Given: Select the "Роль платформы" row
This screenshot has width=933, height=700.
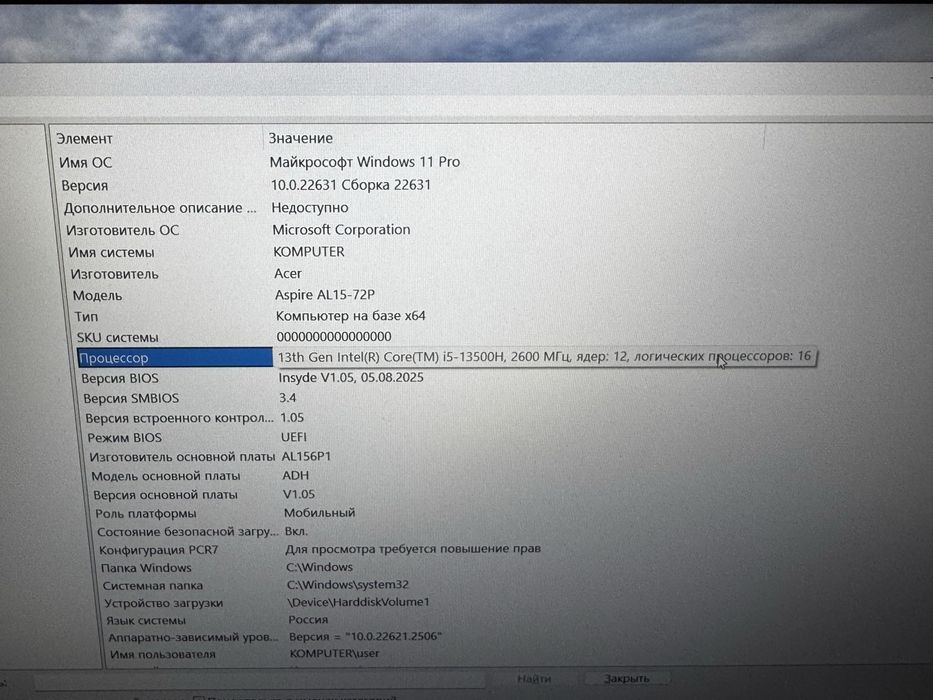Looking at the screenshot, I should click(146, 513).
